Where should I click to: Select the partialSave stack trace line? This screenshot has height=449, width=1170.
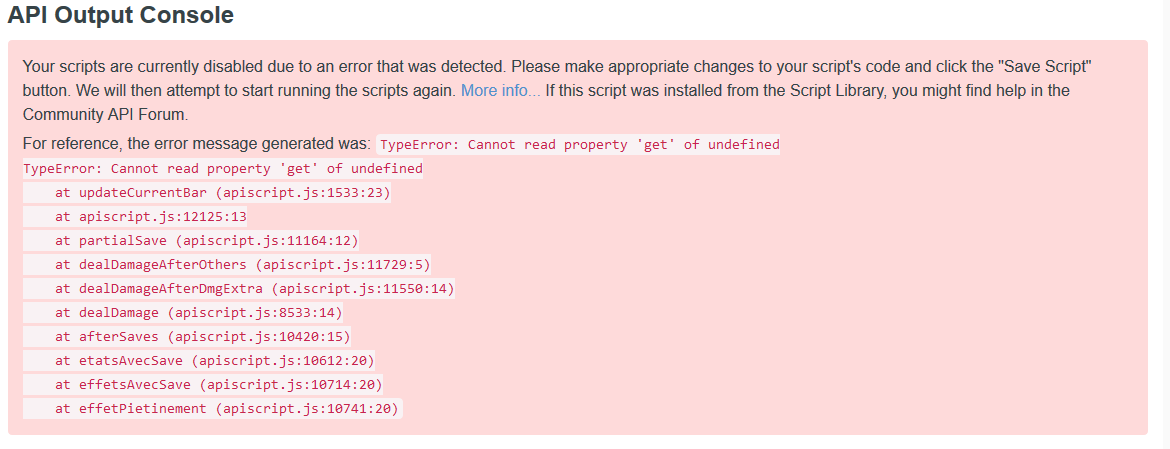click(x=206, y=241)
